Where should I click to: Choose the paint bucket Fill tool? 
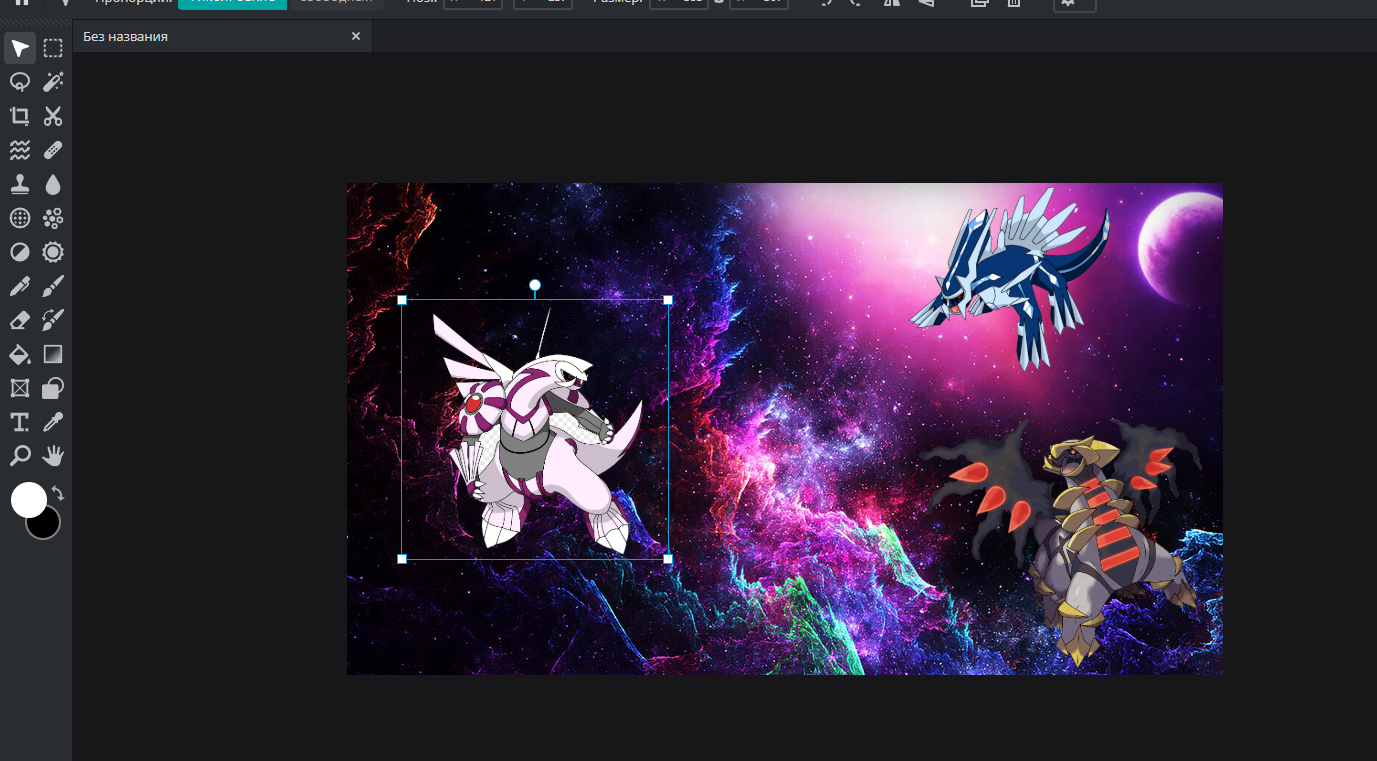[20, 354]
